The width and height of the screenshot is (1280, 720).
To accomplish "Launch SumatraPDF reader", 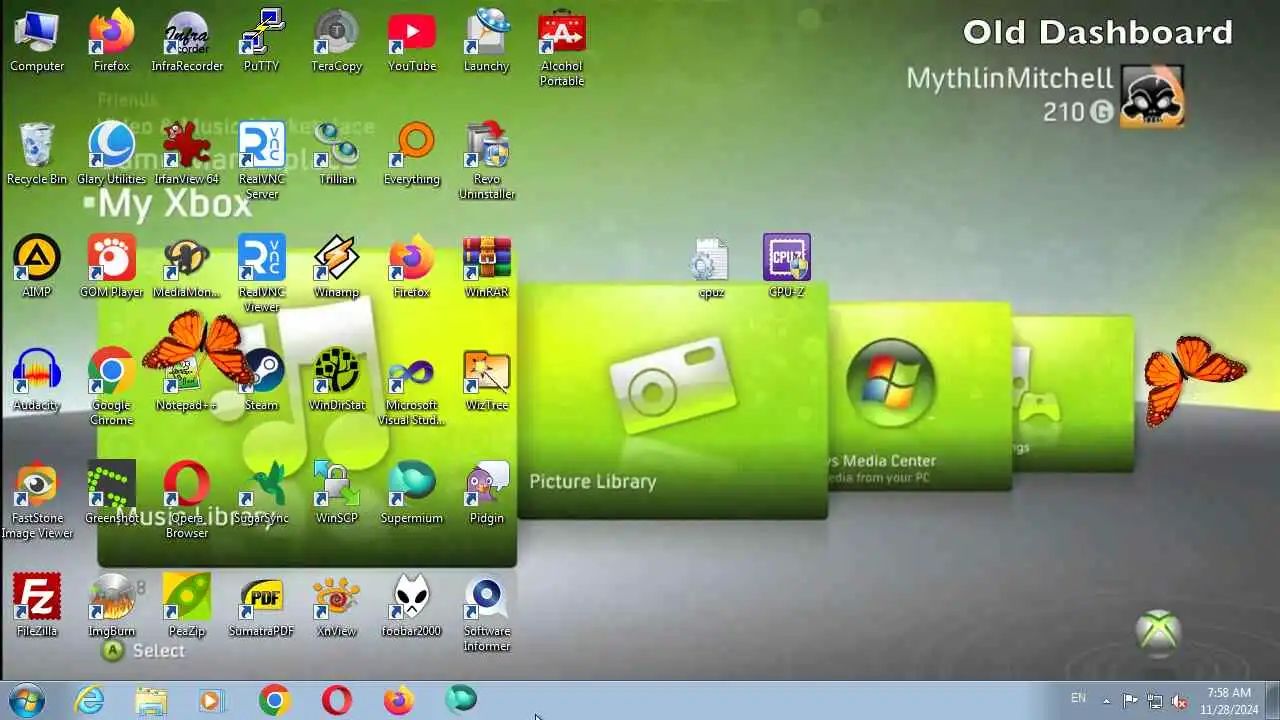I will pyautogui.click(x=262, y=606).
